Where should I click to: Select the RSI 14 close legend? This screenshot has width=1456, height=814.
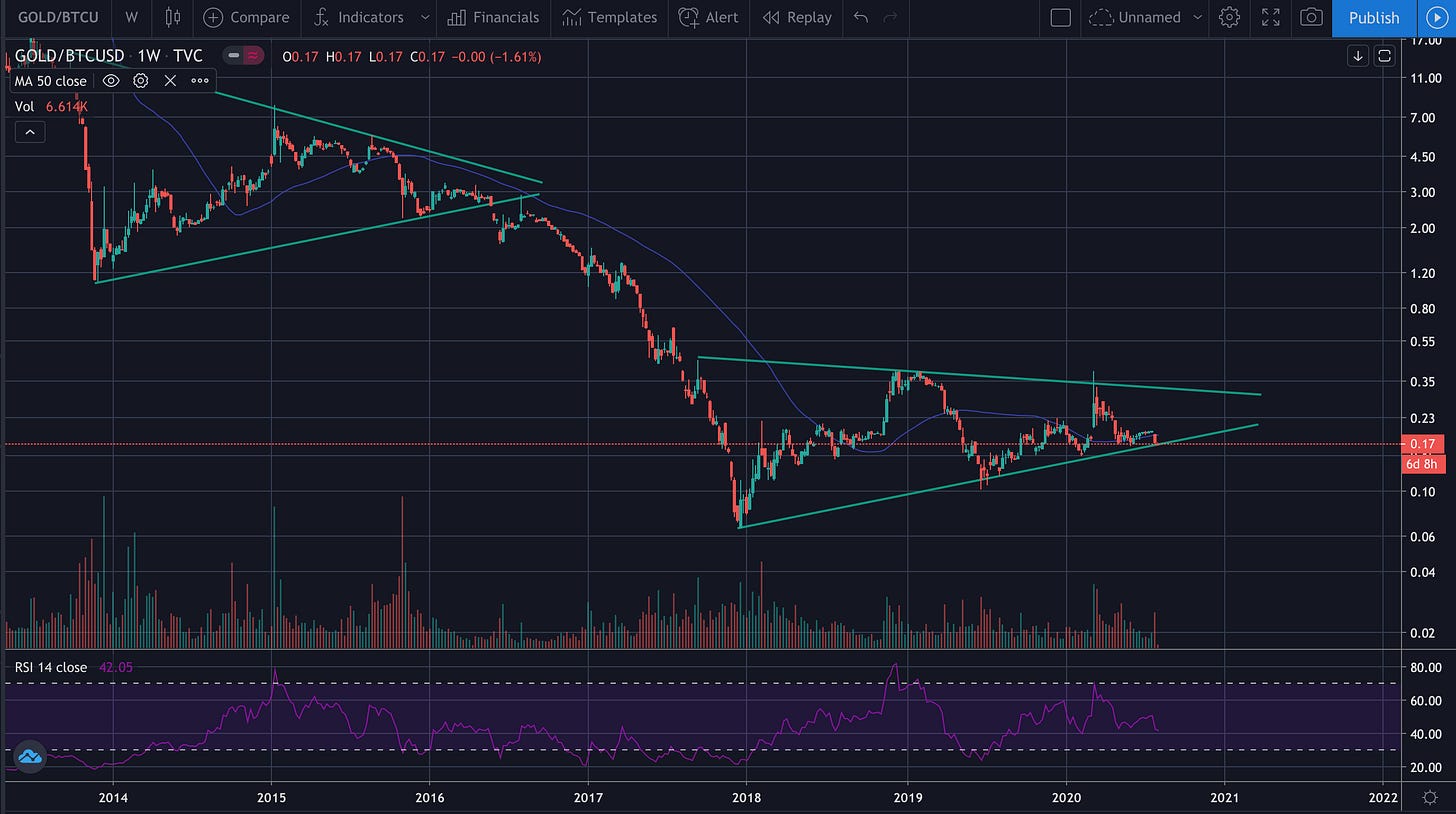pyautogui.click(x=50, y=667)
